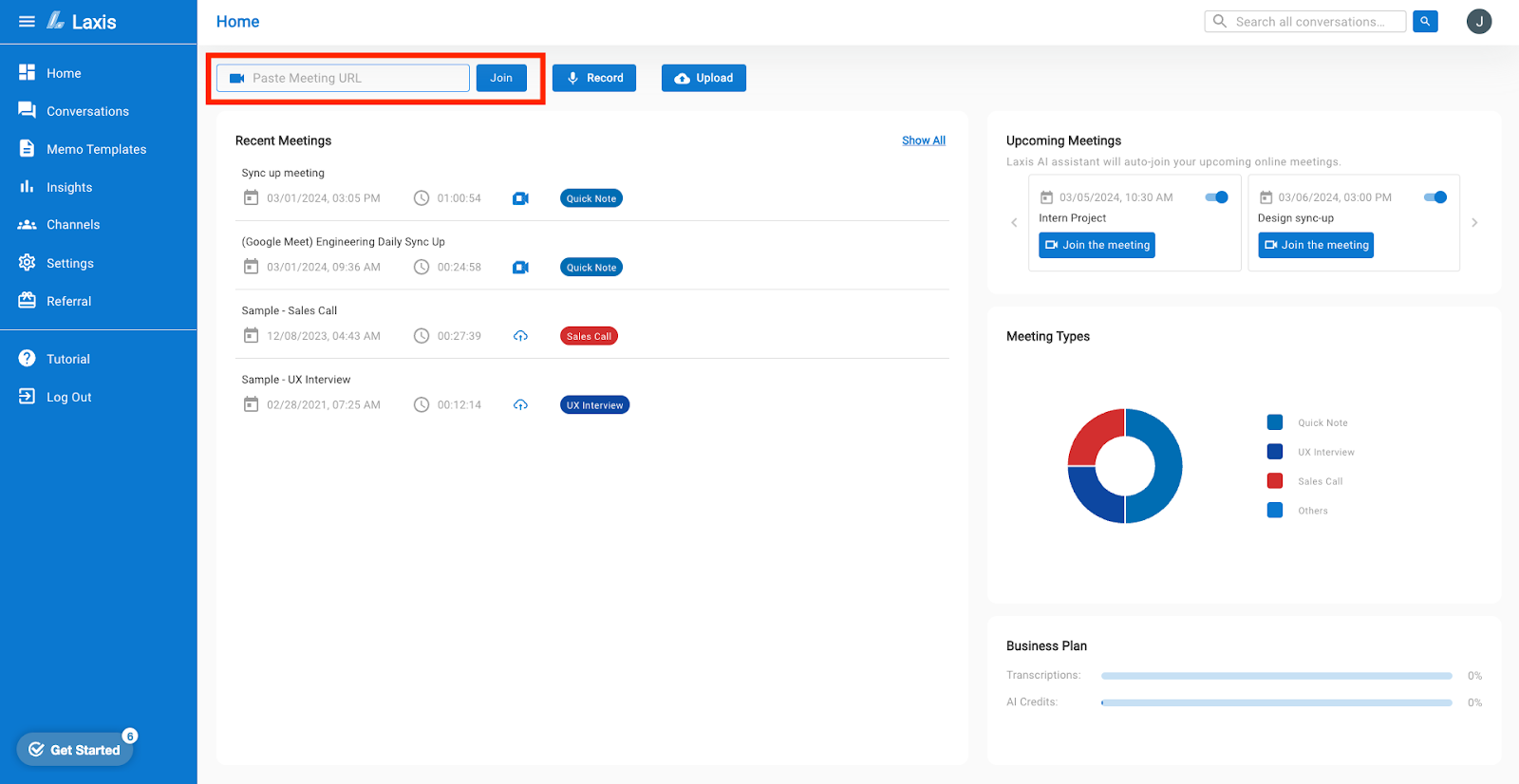
Task: Open Engineering Daily Sync Up meeting
Action: click(343, 242)
